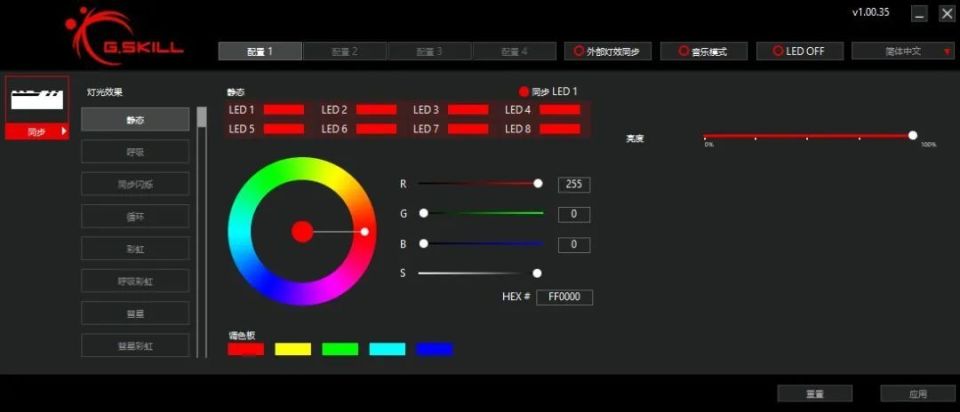Click the B slider handle

point(423,243)
